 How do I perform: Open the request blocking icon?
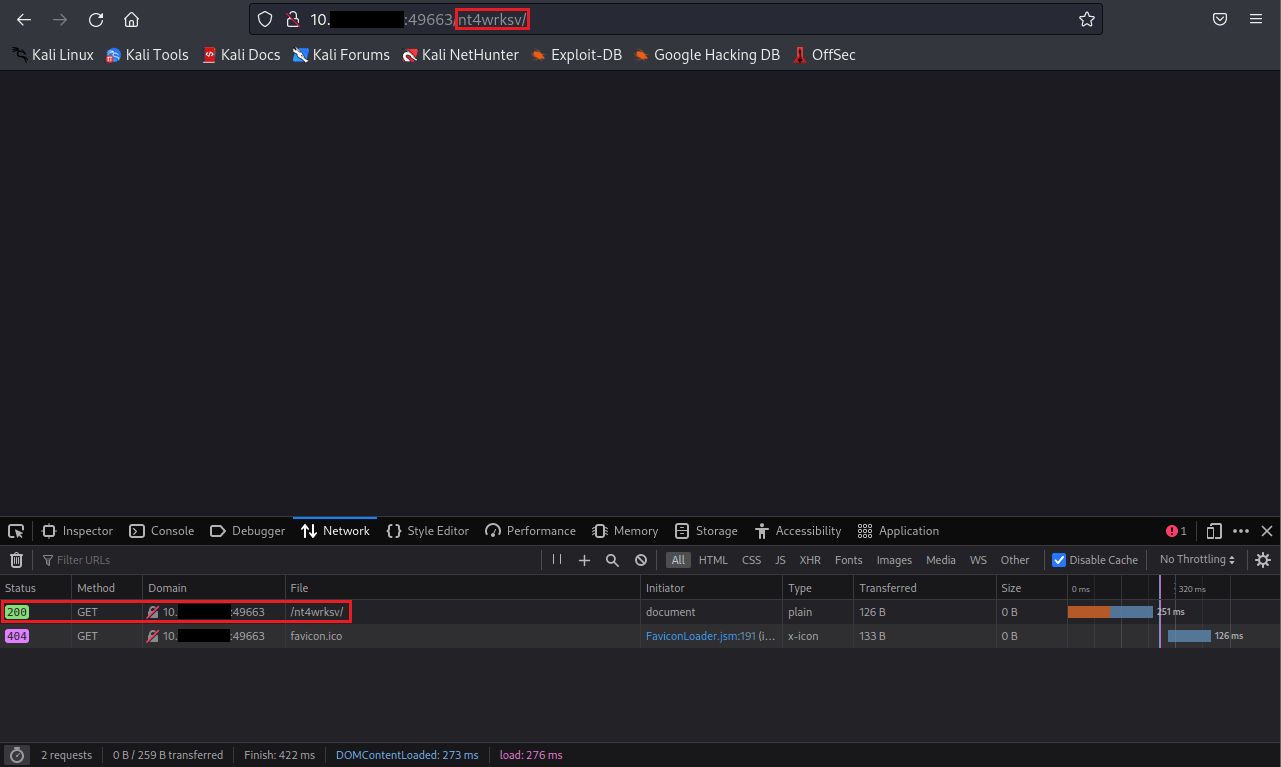tap(641, 560)
